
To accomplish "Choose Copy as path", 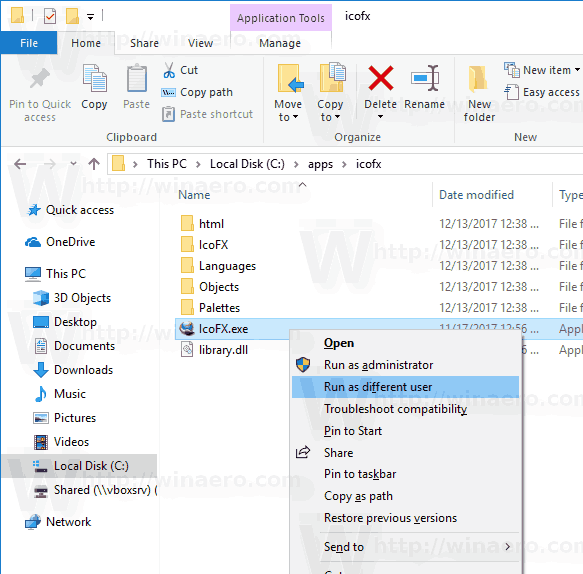I will (405, 496).
